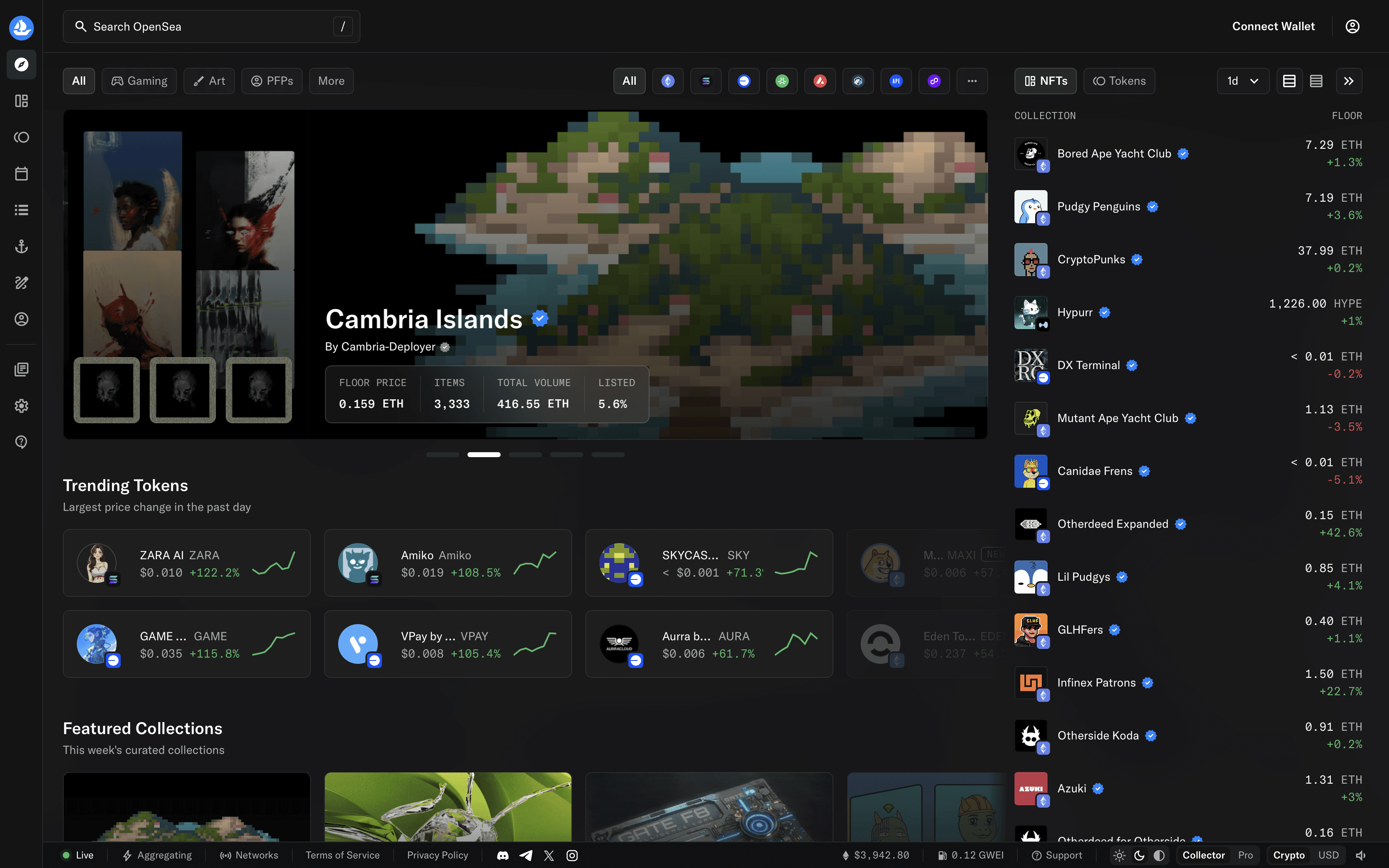Select USD currency display
1389x868 pixels.
tap(1328, 855)
